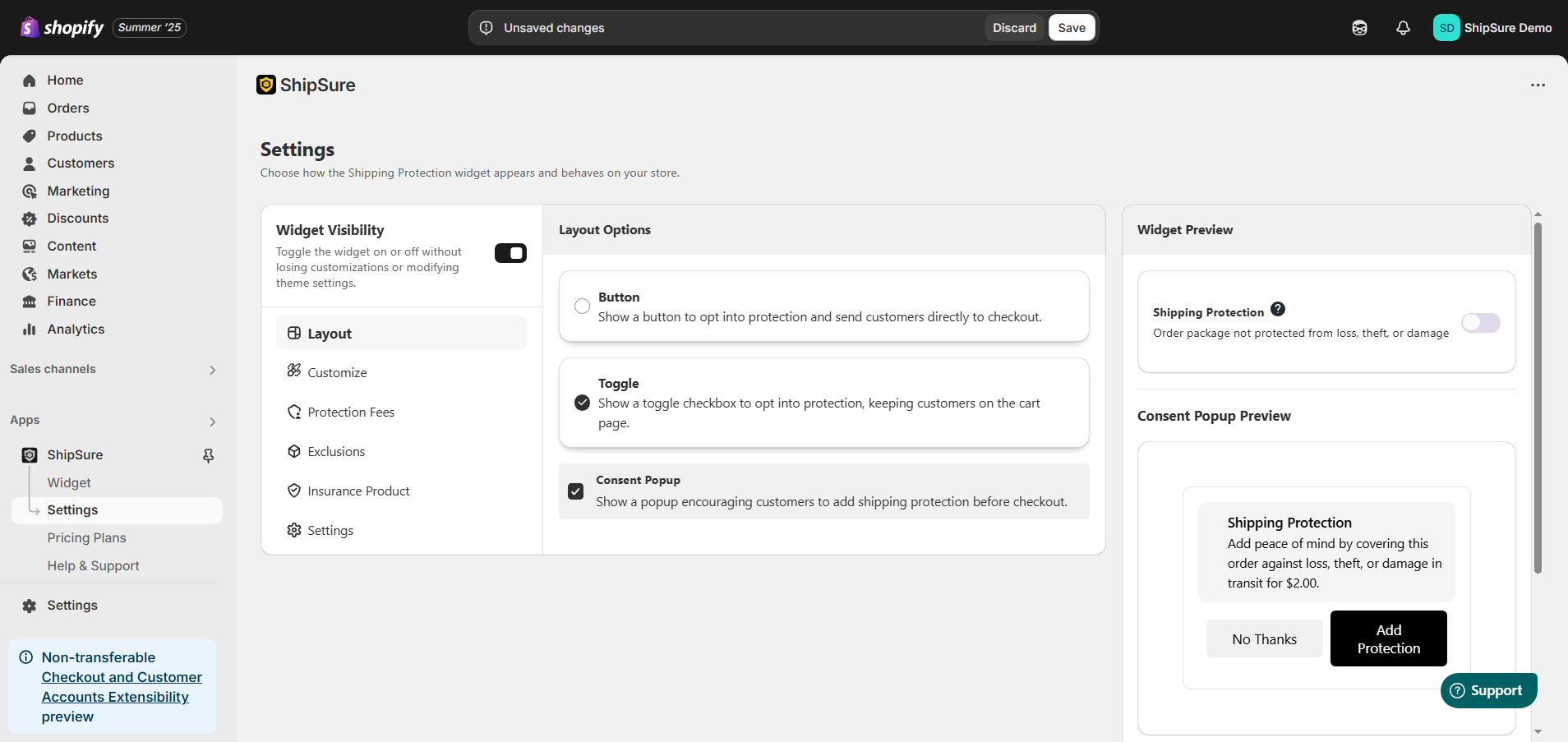
Task: Discard the unsaved changes
Action: (1014, 28)
